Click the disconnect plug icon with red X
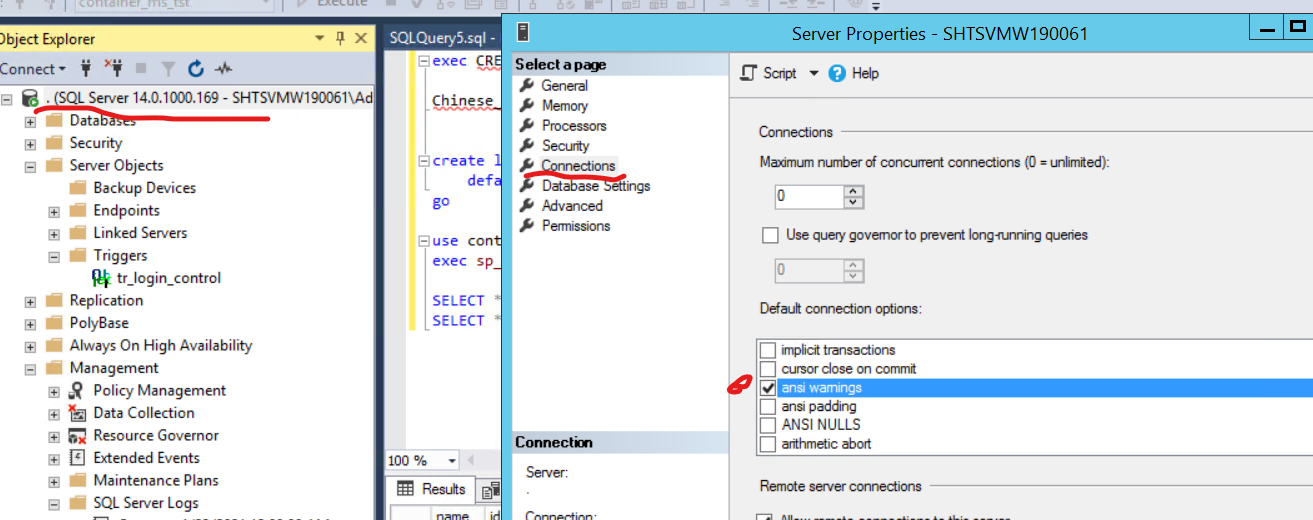Screen dimensions: 1313x520 [114, 69]
